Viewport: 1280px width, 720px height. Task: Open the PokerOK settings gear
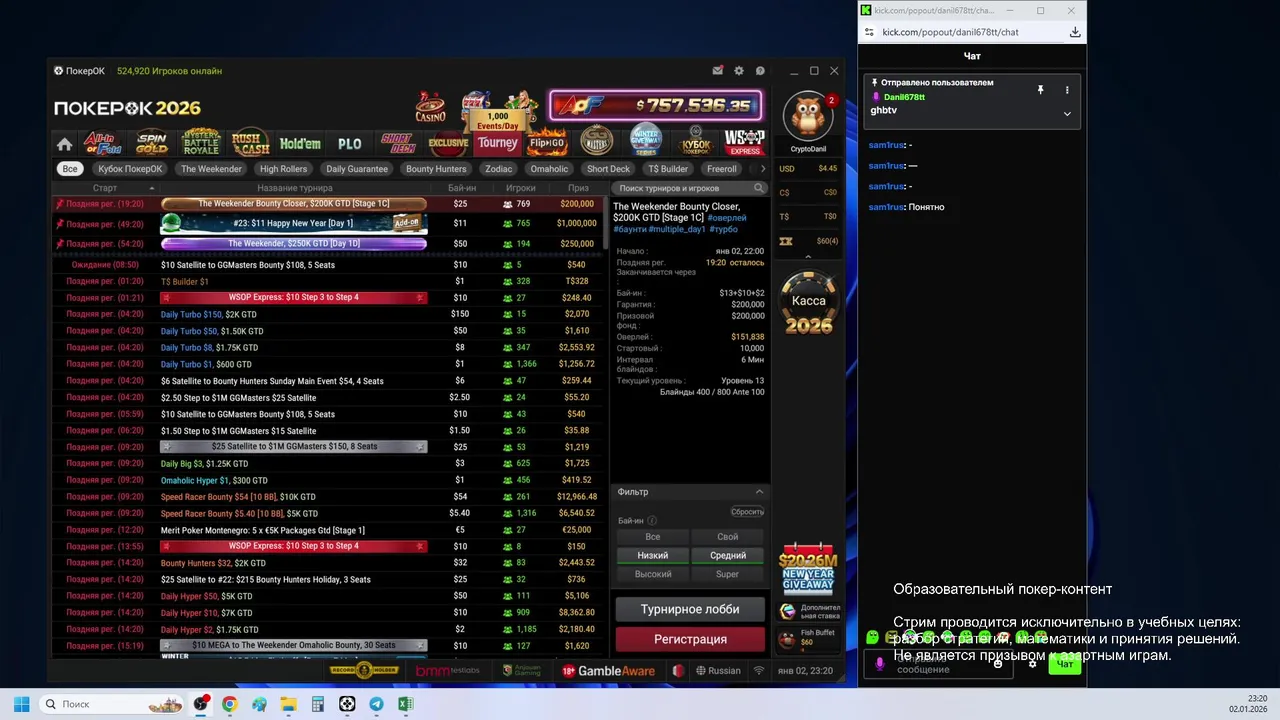(739, 71)
